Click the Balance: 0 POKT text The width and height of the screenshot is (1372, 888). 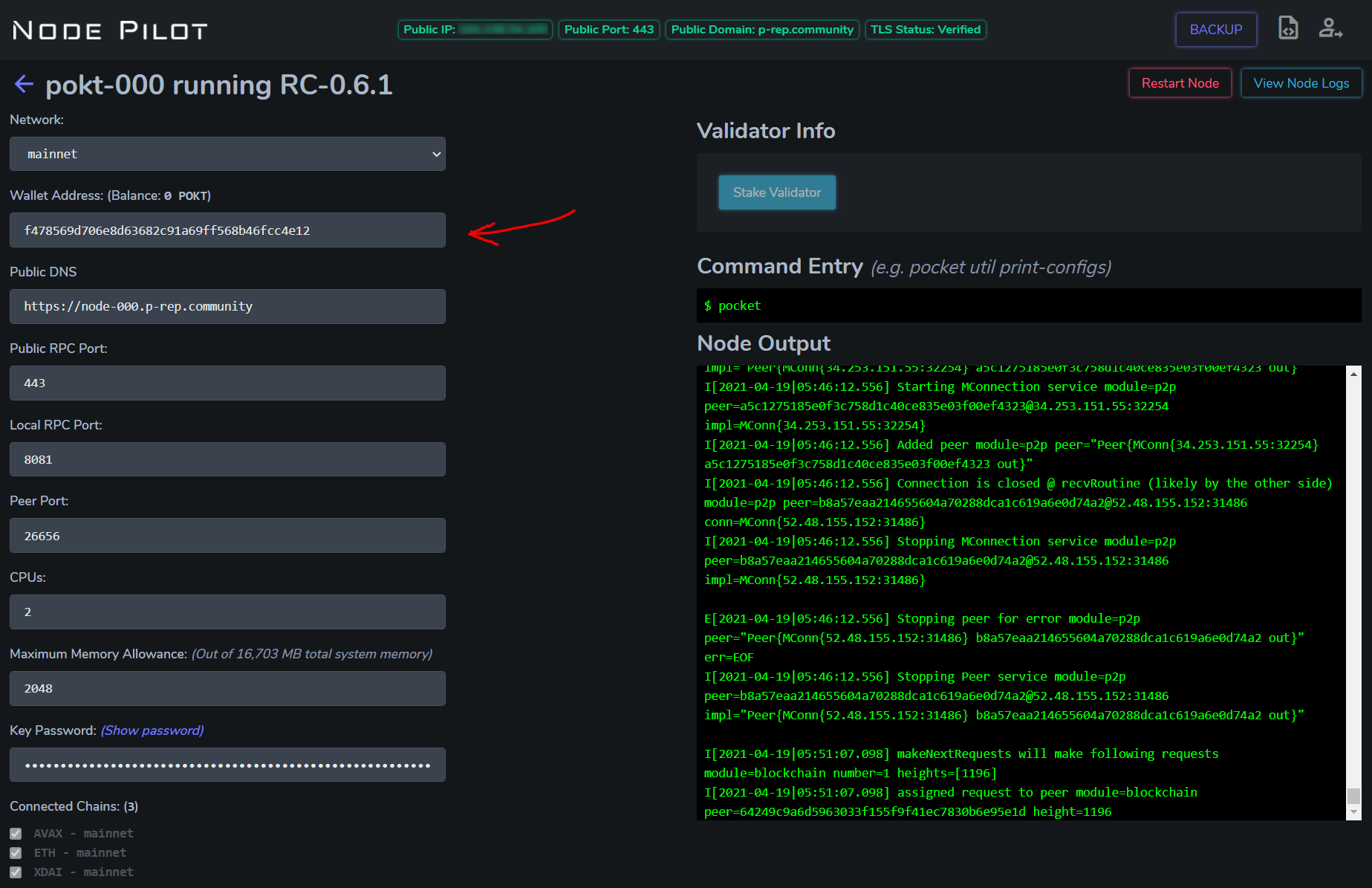coord(159,195)
